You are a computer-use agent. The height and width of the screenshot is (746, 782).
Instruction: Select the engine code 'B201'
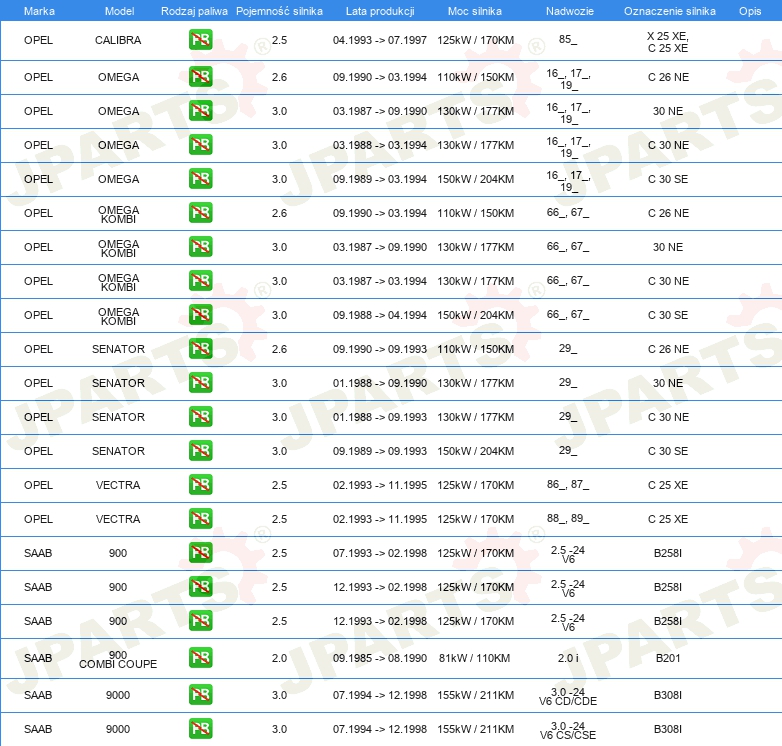click(668, 658)
